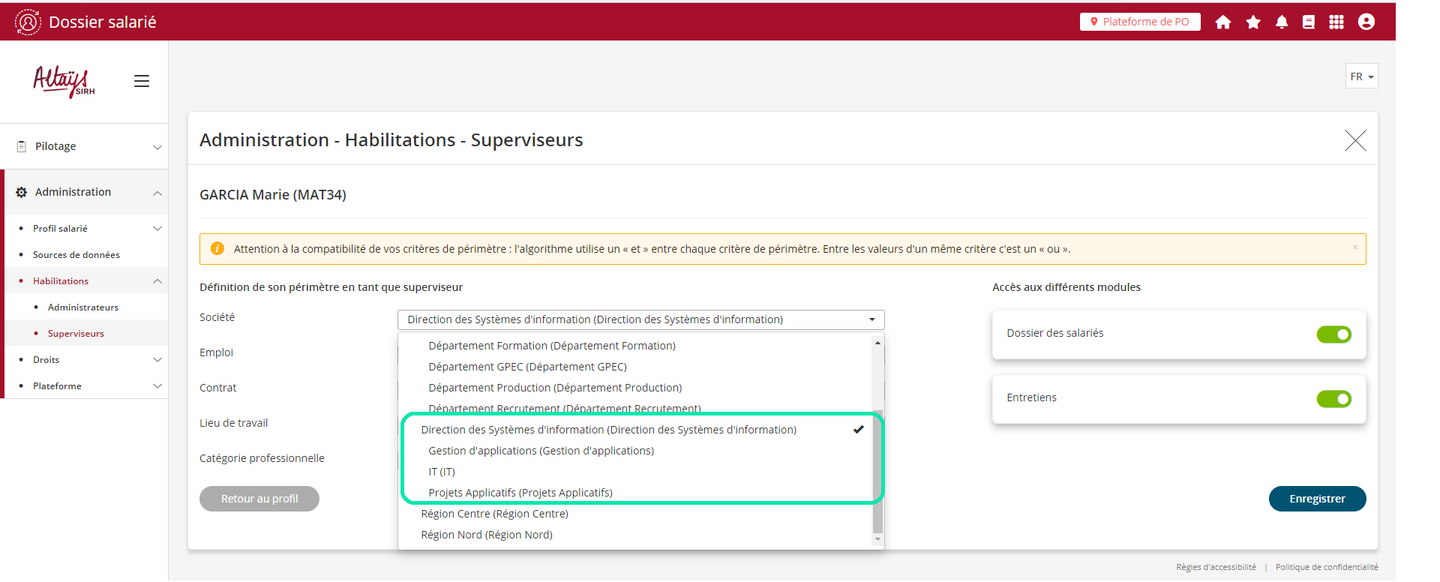Select Région Centre from the list
The height and width of the screenshot is (582, 1440).
pos(494,514)
